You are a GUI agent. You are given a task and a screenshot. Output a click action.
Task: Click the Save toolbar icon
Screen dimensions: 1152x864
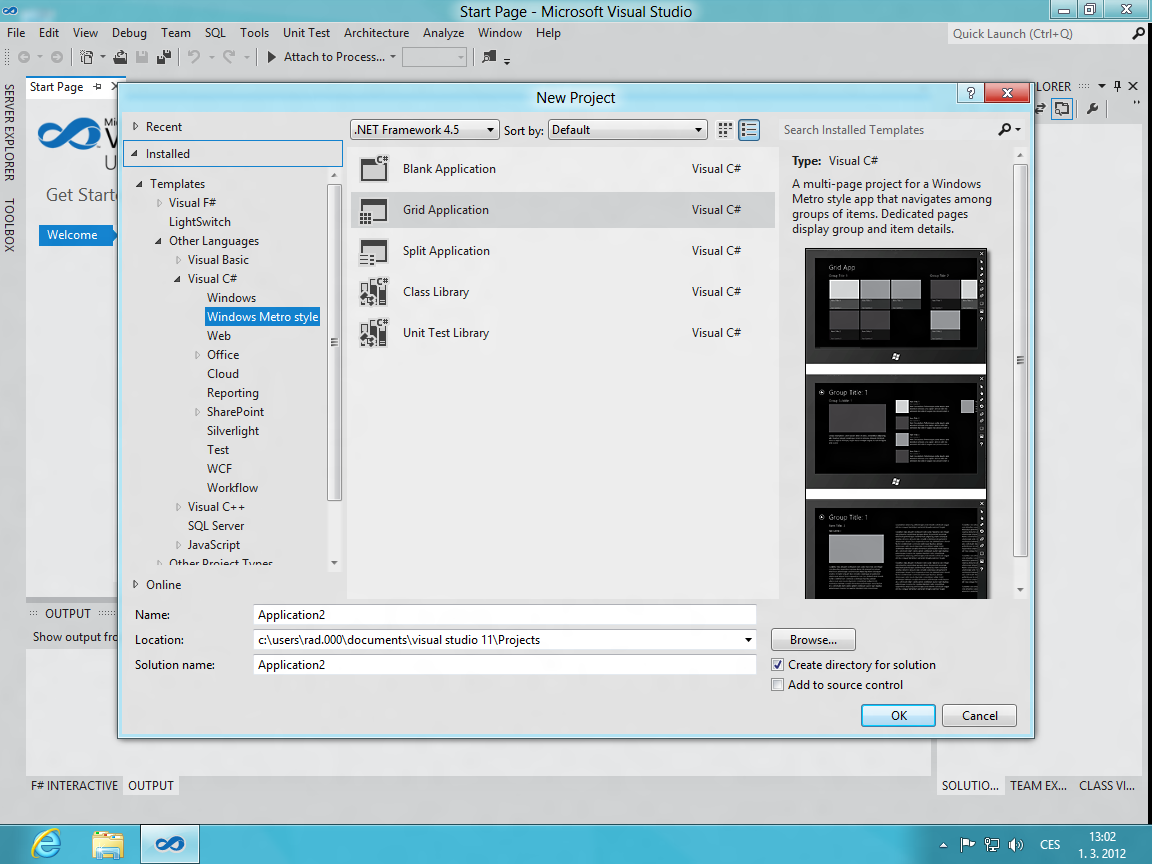(143, 57)
